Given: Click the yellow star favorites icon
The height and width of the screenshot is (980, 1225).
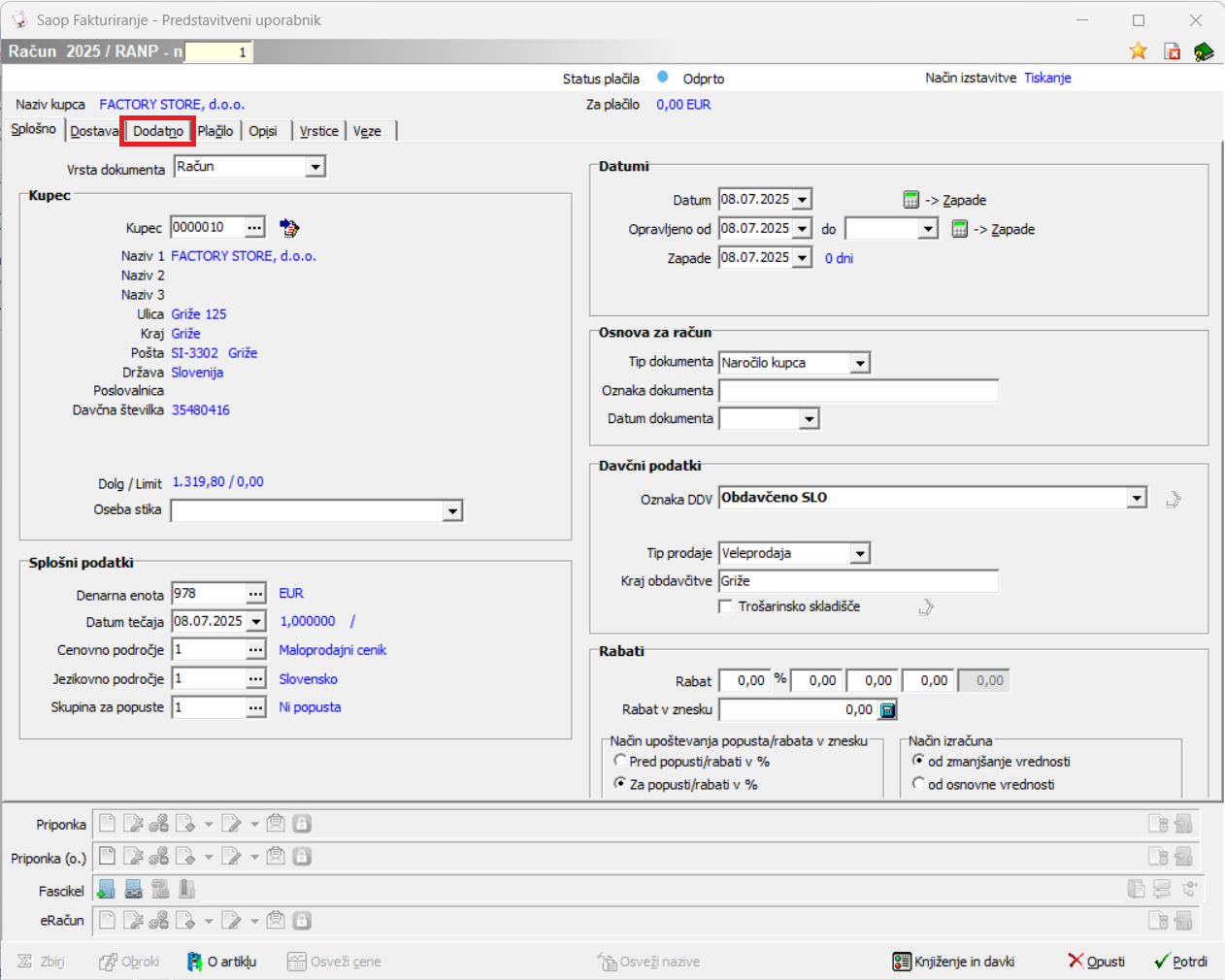Looking at the screenshot, I should (1138, 51).
